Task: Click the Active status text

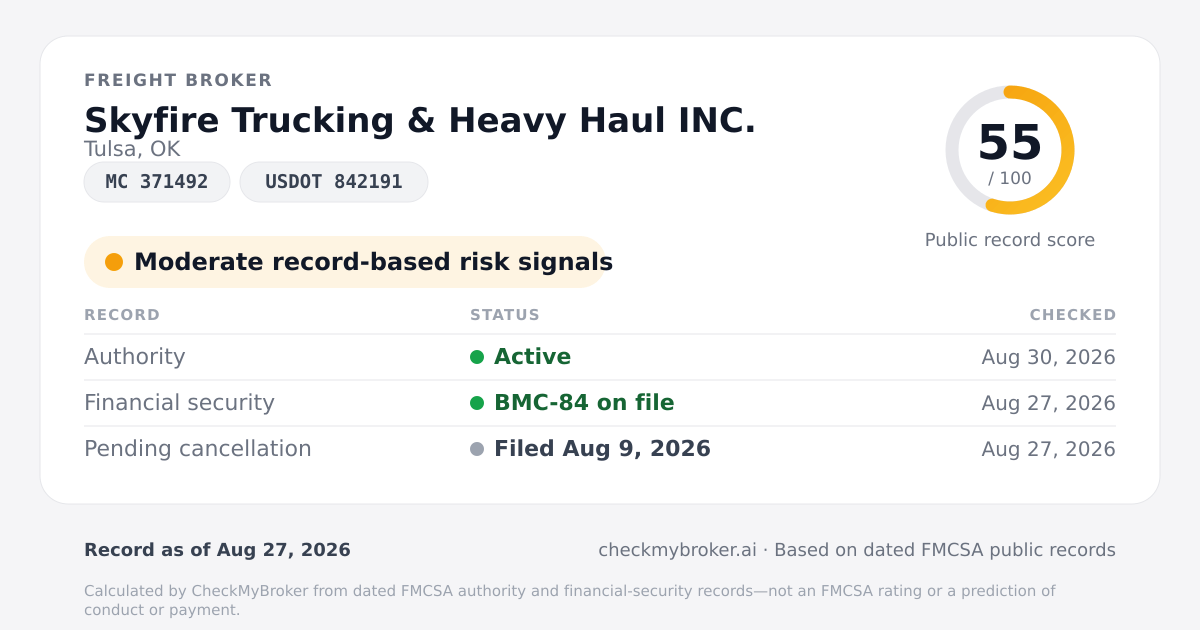Action: (533, 357)
